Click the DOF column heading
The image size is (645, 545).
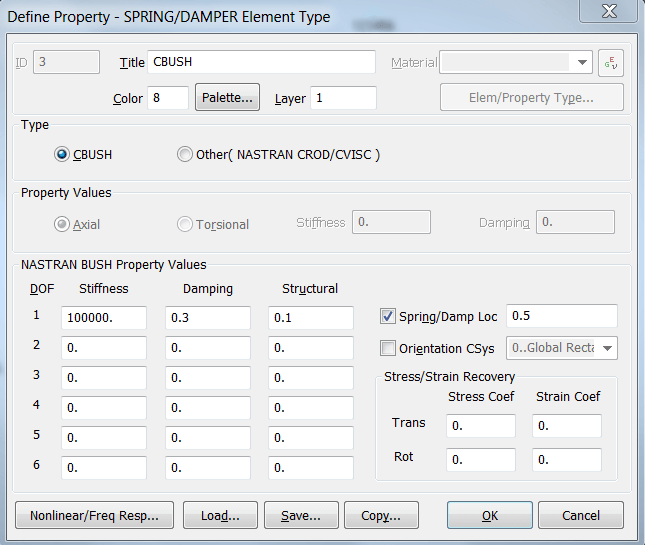coord(42,289)
